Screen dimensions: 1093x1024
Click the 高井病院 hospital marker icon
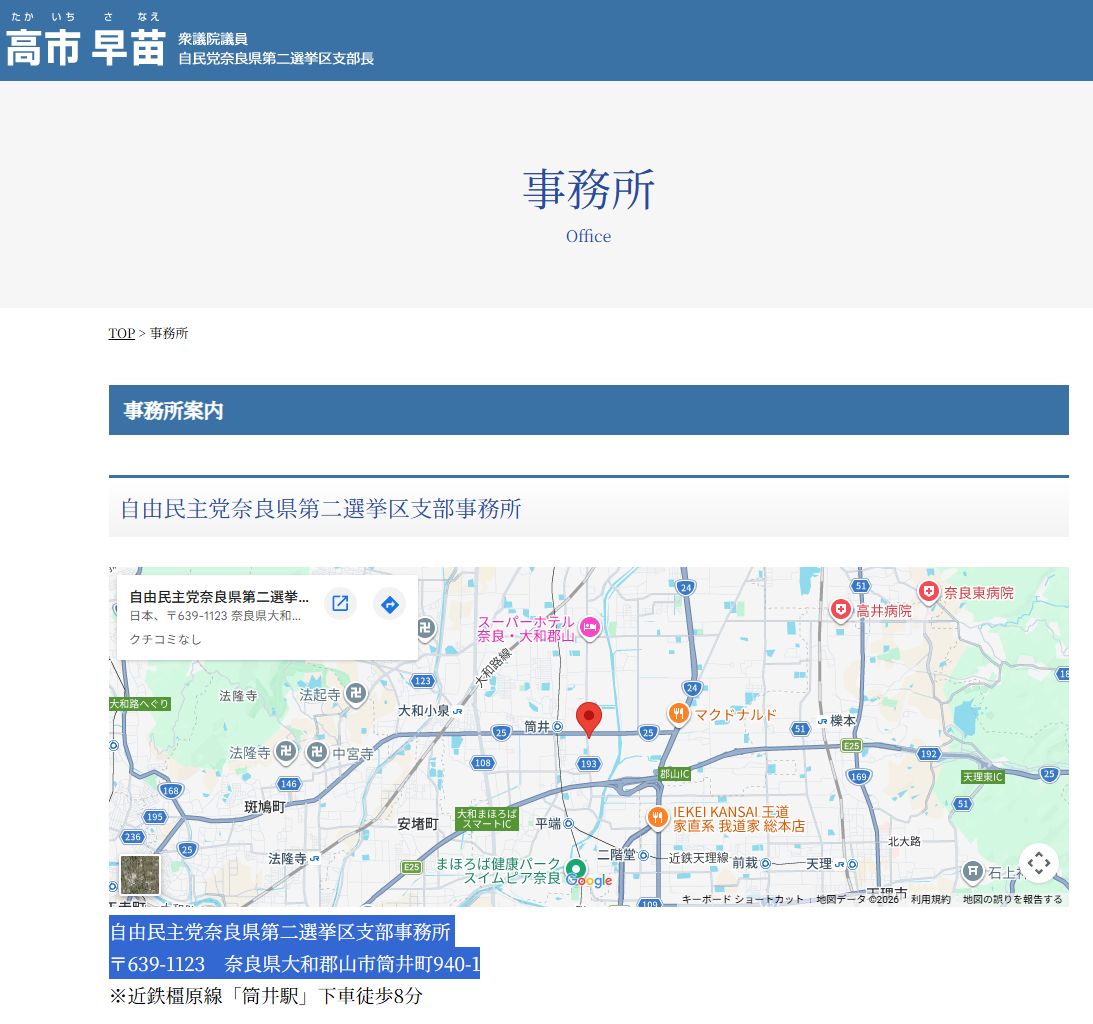(841, 609)
